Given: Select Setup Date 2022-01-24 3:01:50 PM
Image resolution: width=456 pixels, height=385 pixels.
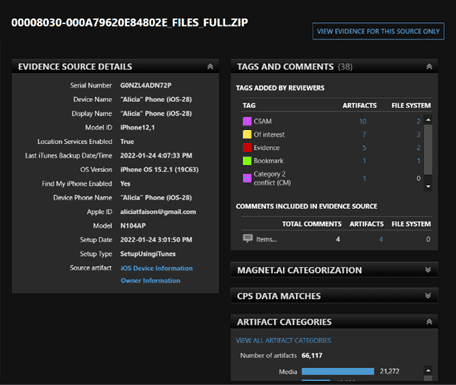Looking at the screenshot, I should (x=156, y=240).
